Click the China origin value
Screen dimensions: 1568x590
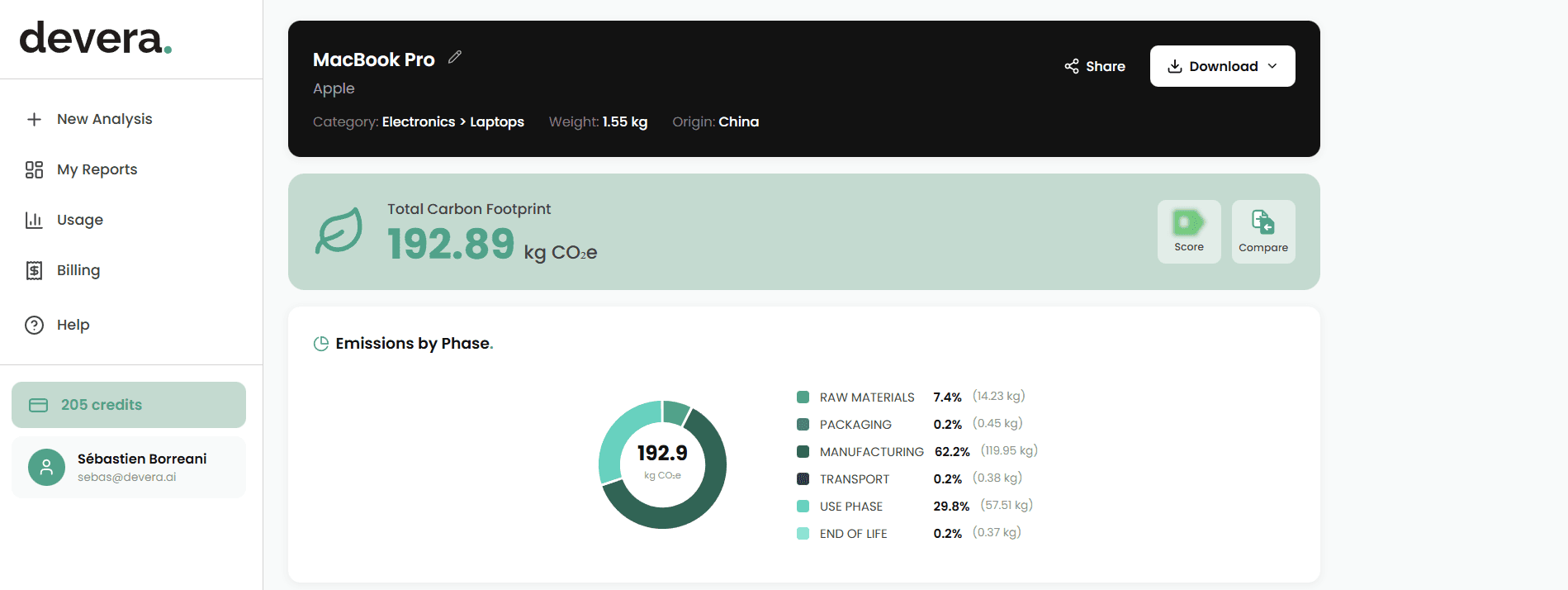[x=739, y=121]
